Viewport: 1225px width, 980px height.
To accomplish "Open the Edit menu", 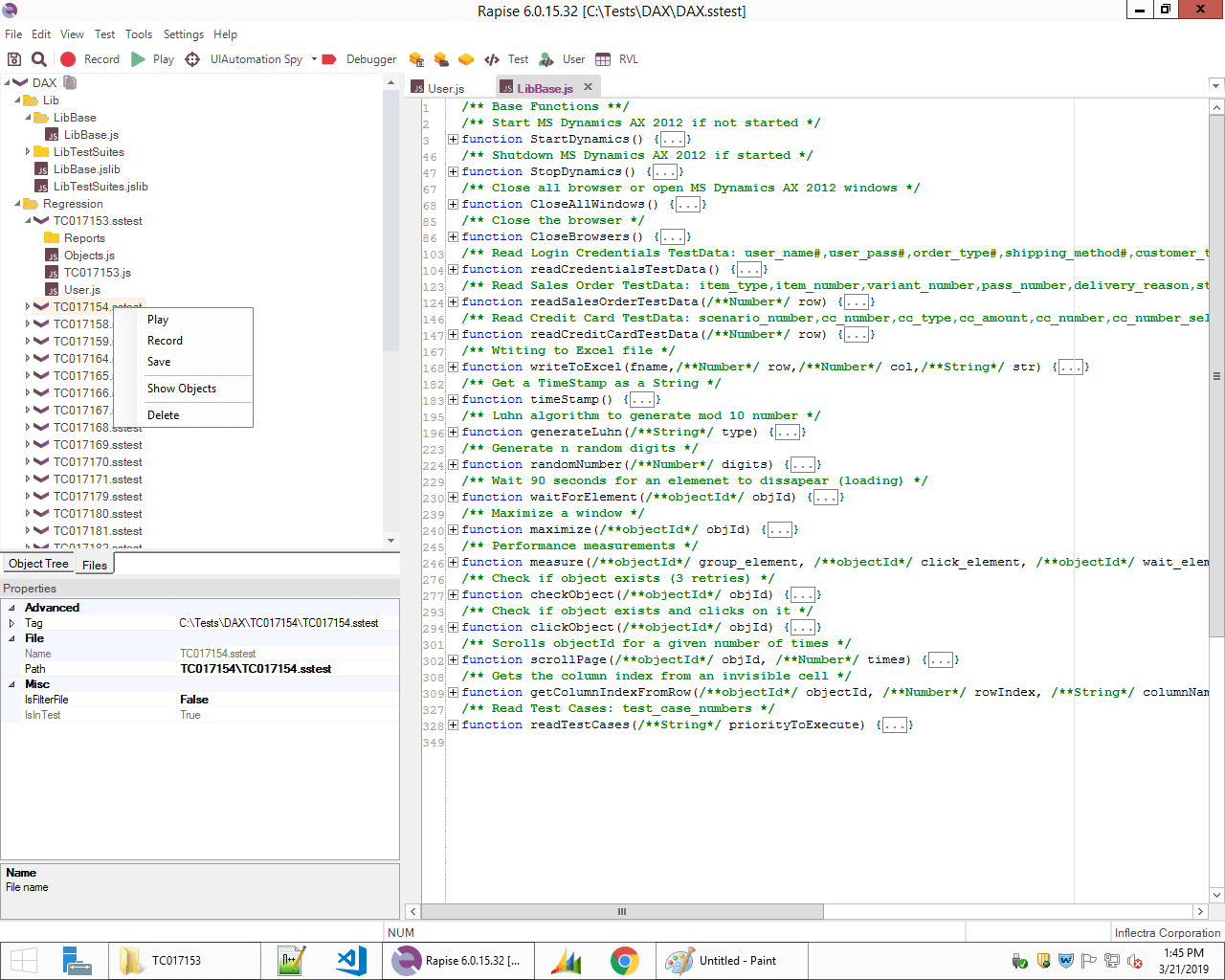I will coord(41,34).
